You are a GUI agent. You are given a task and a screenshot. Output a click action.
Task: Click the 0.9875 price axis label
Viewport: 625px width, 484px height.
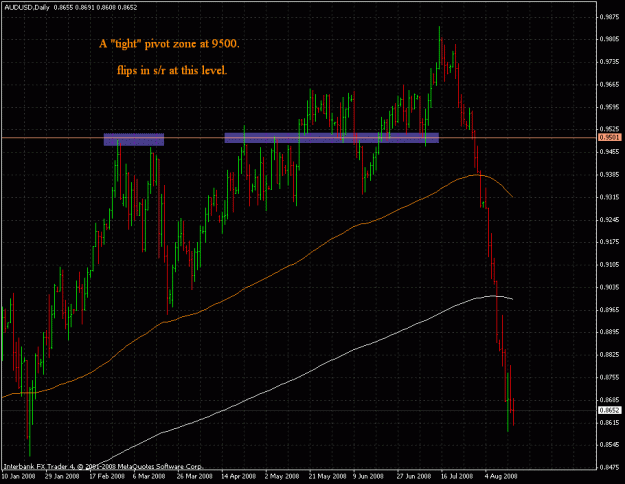(x=610, y=17)
